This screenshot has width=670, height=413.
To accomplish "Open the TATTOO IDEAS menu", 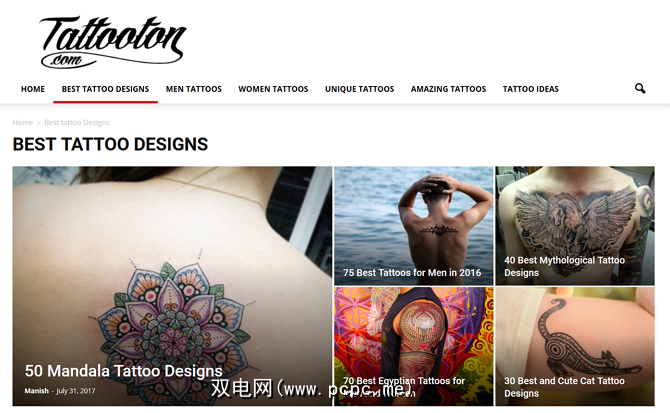I will tap(531, 89).
